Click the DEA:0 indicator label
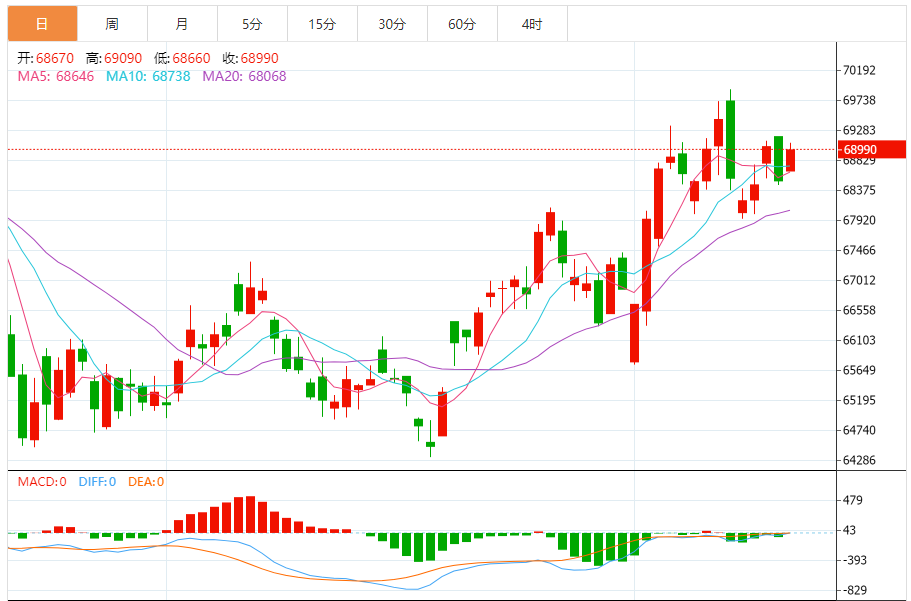The width and height of the screenshot is (911, 601). pos(146,482)
